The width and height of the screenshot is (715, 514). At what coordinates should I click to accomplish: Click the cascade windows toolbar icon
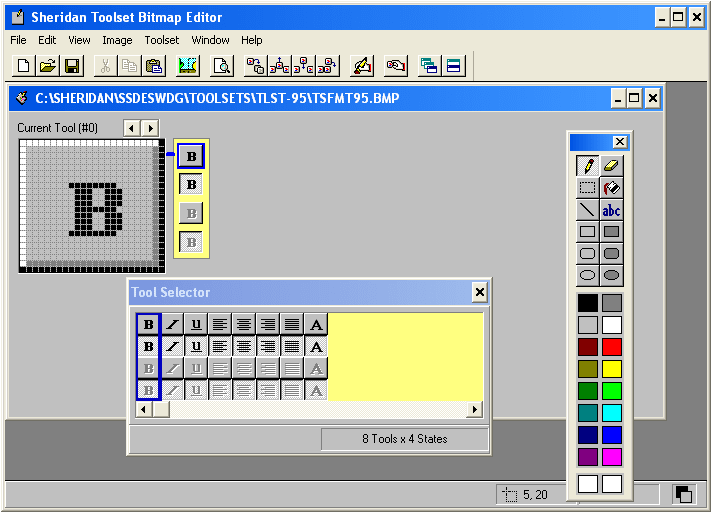pos(429,66)
